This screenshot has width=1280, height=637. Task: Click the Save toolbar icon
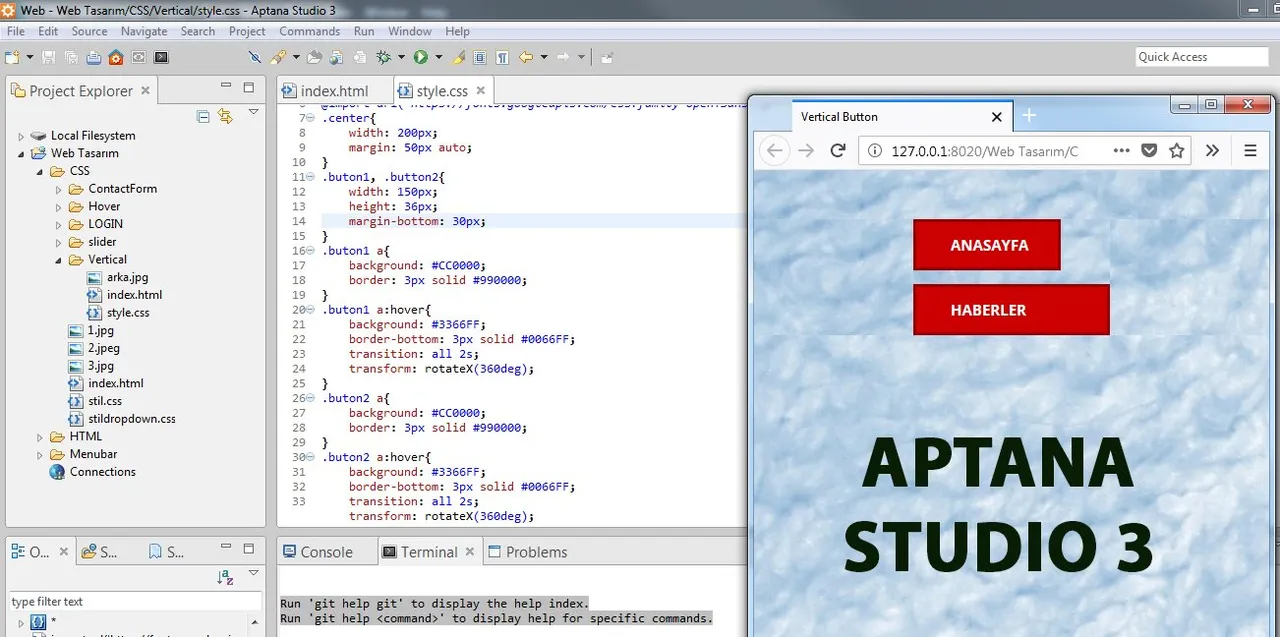48,57
